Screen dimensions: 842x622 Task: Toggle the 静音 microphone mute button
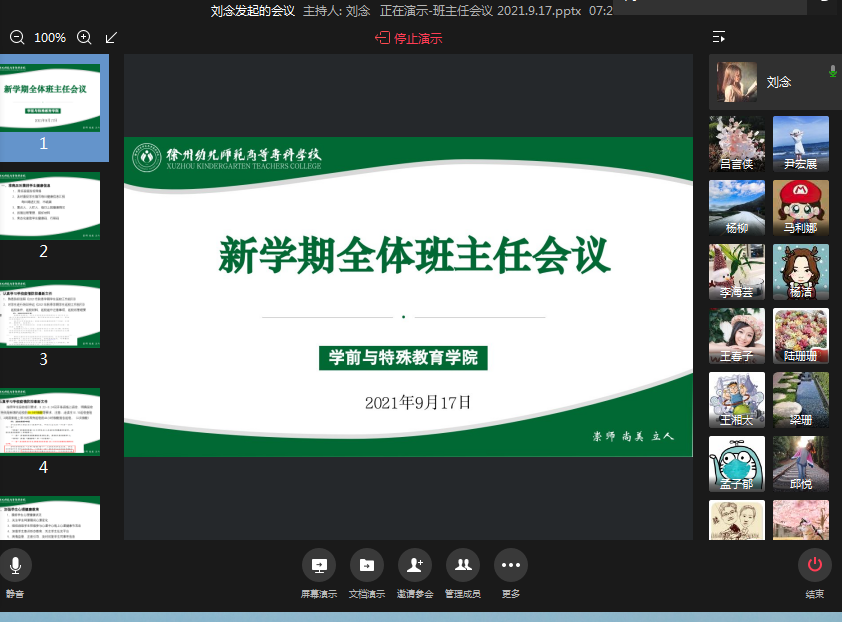tap(15, 566)
